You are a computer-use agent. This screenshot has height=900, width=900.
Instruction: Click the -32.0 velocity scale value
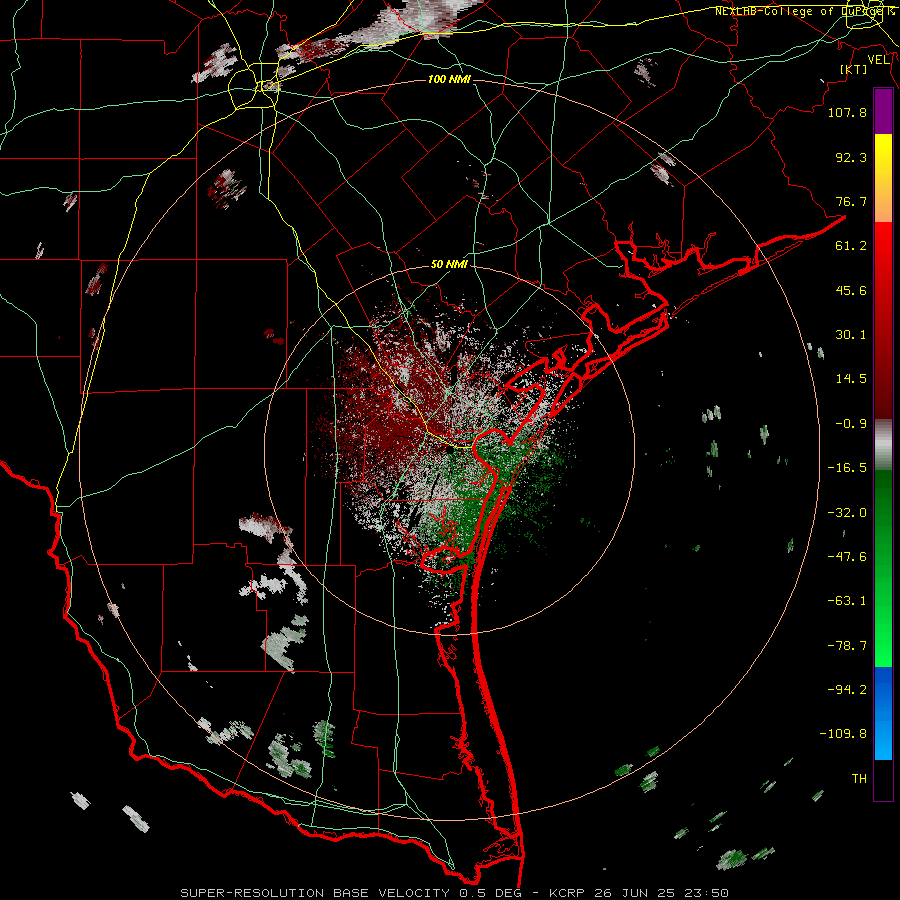click(847, 513)
